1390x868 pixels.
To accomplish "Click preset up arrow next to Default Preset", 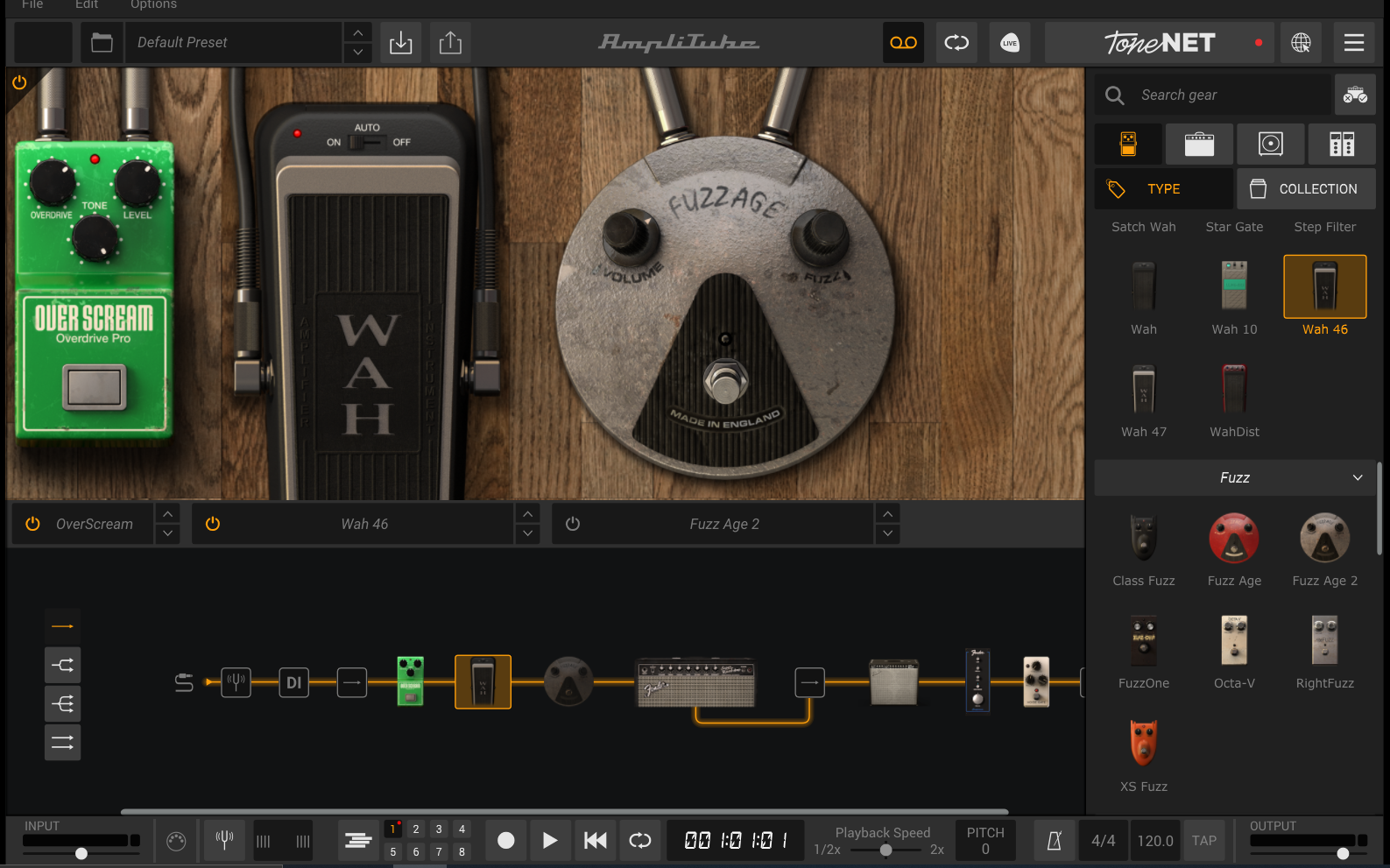I will tap(357, 32).
